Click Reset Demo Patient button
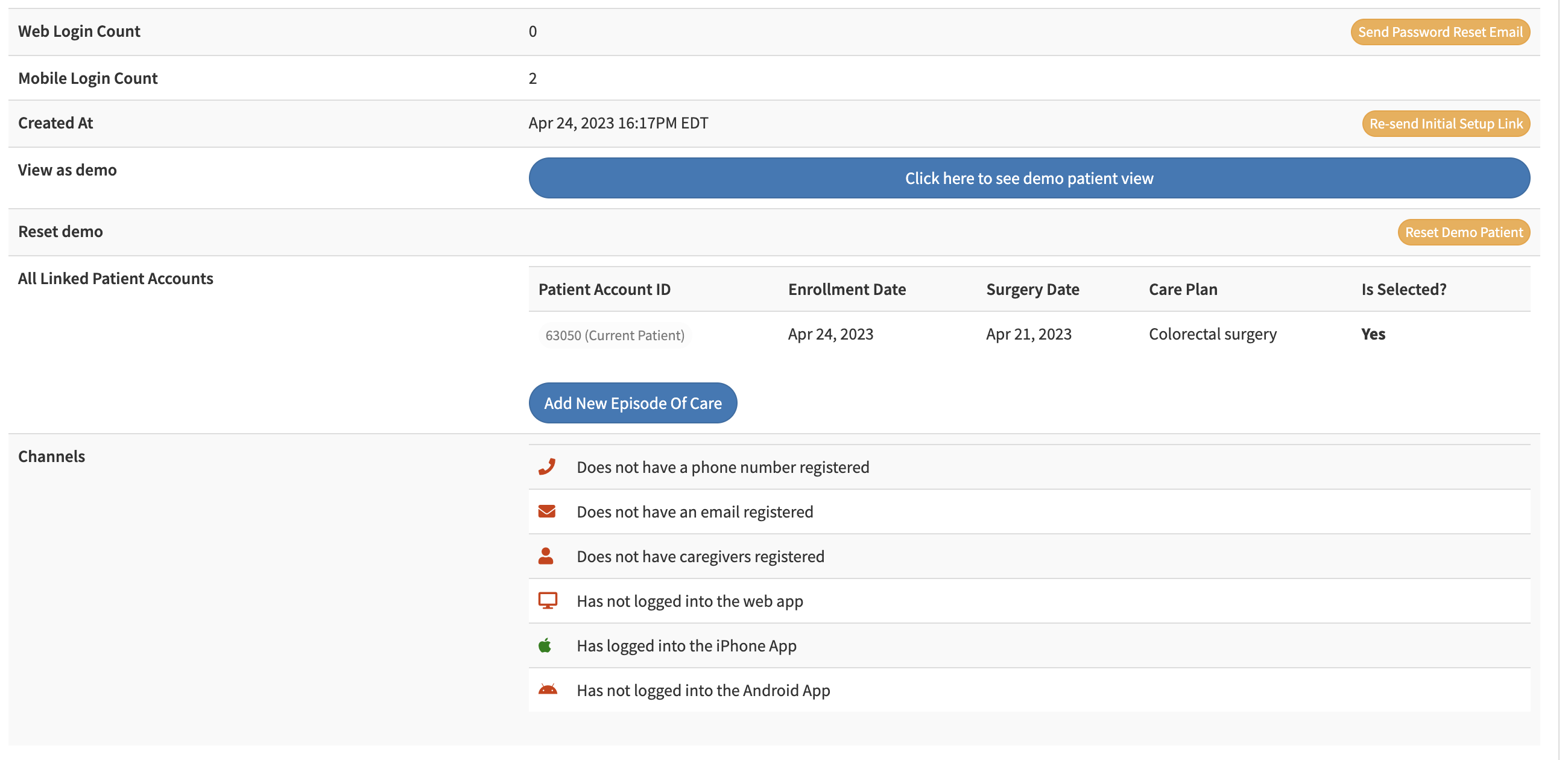 click(x=1463, y=232)
